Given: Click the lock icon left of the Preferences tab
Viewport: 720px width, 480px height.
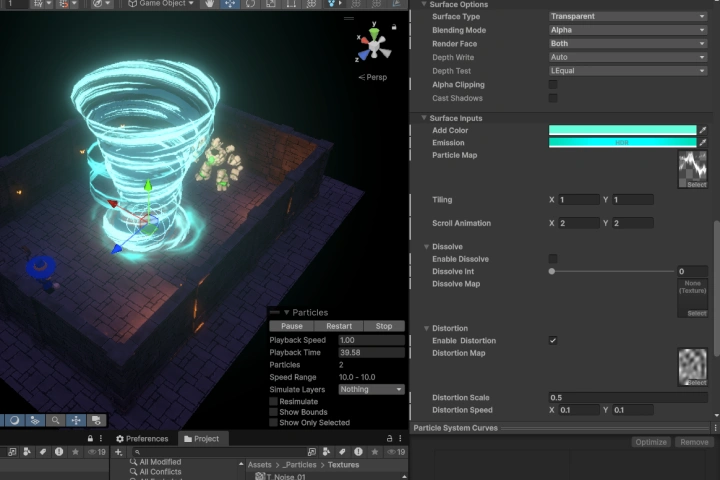Looking at the screenshot, I should click(x=90, y=439).
